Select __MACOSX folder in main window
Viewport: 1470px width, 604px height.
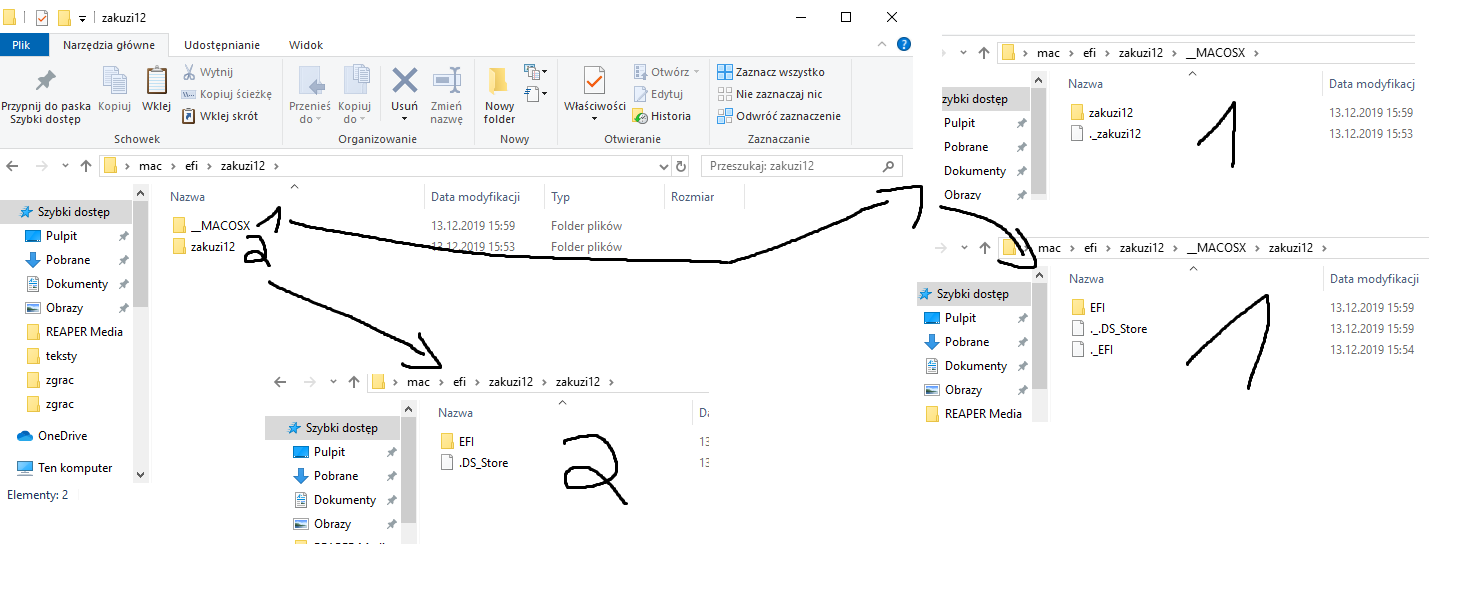point(211,226)
